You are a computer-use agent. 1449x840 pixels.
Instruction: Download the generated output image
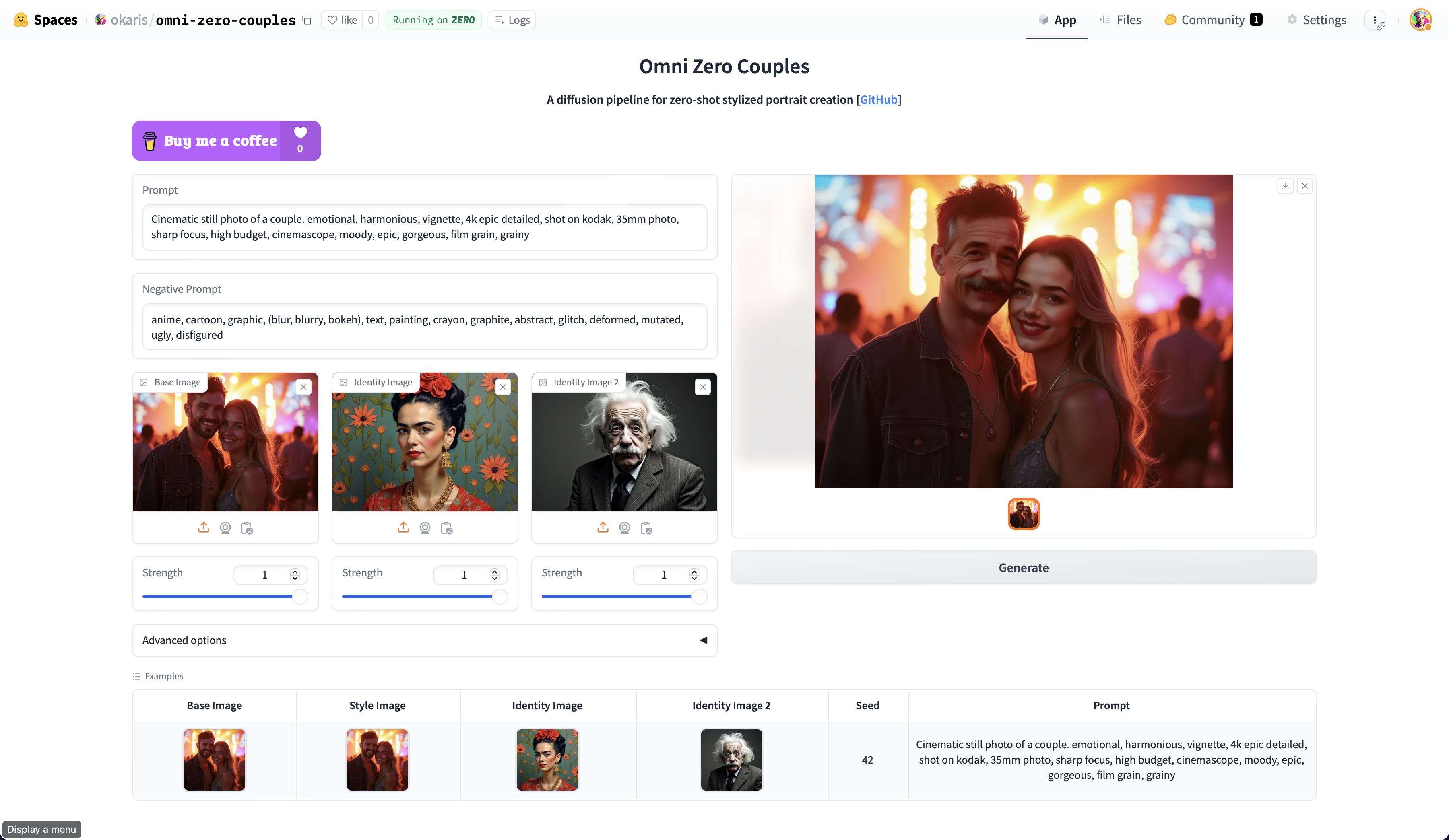click(1285, 185)
